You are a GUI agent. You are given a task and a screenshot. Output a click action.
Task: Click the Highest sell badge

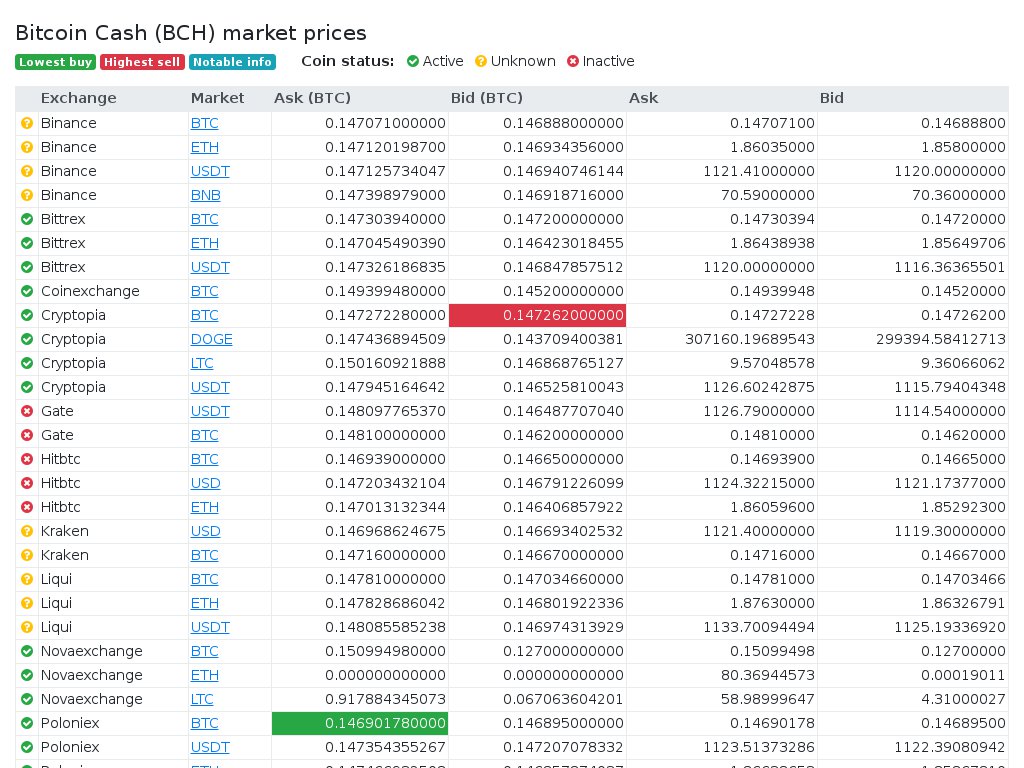click(142, 62)
